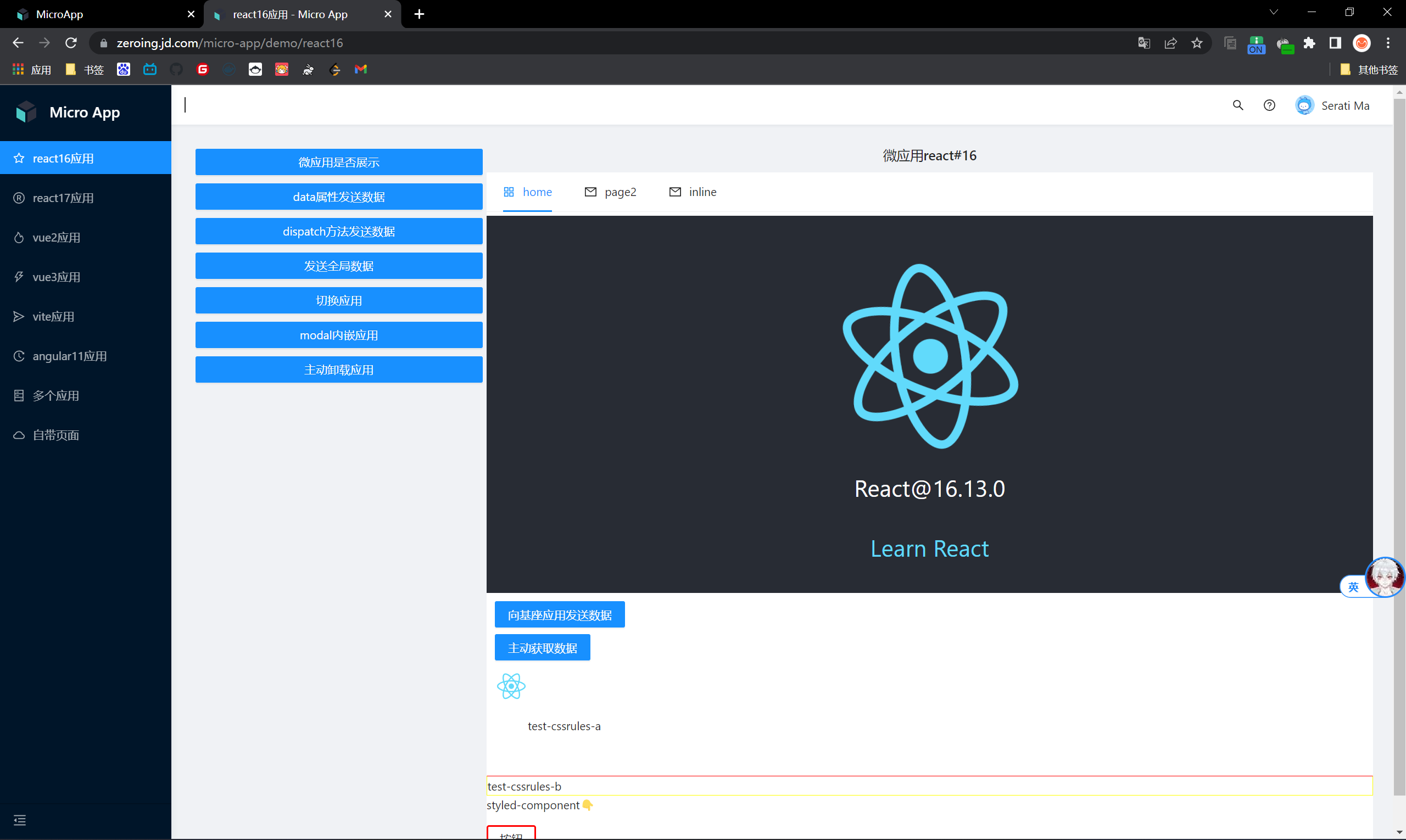Click the small React logo below buttons
This screenshot has height=840, width=1406.
point(511,686)
